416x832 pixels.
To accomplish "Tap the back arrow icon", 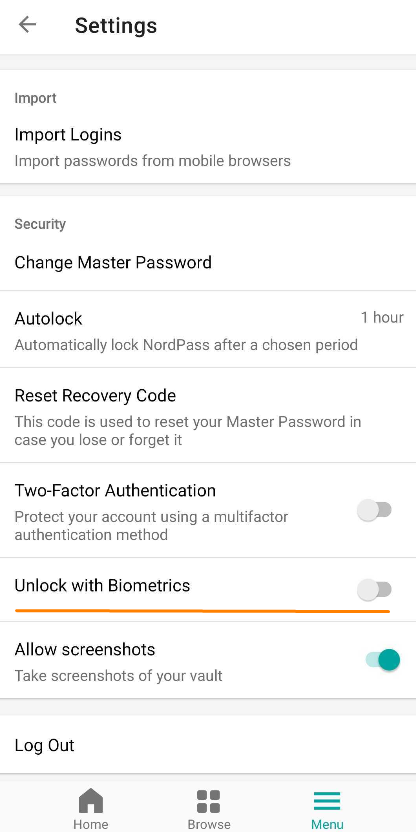I will pyautogui.click(x=27, y=24).
